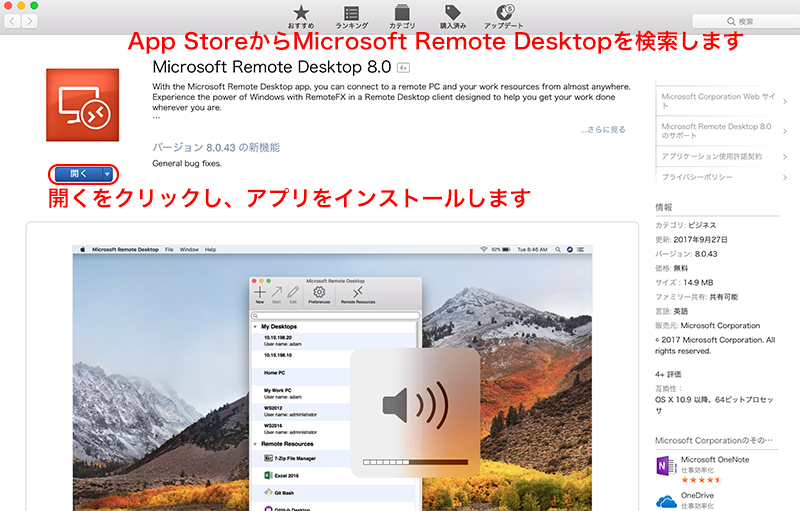The width and height of the screenshot is (800, 511).
Task: Open the おすすめ (Featured) star tab
Action: click(x=301, y=17)
